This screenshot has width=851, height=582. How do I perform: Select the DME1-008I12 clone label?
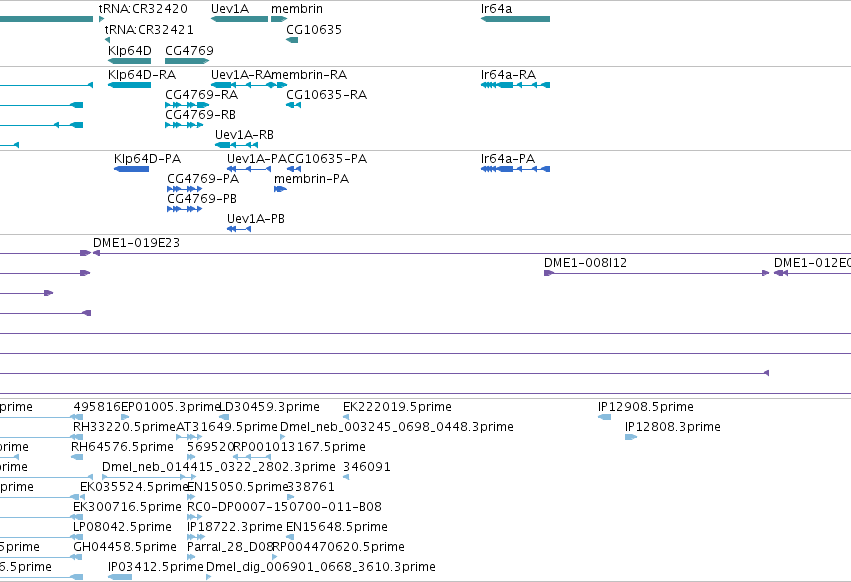coord(586,263)
